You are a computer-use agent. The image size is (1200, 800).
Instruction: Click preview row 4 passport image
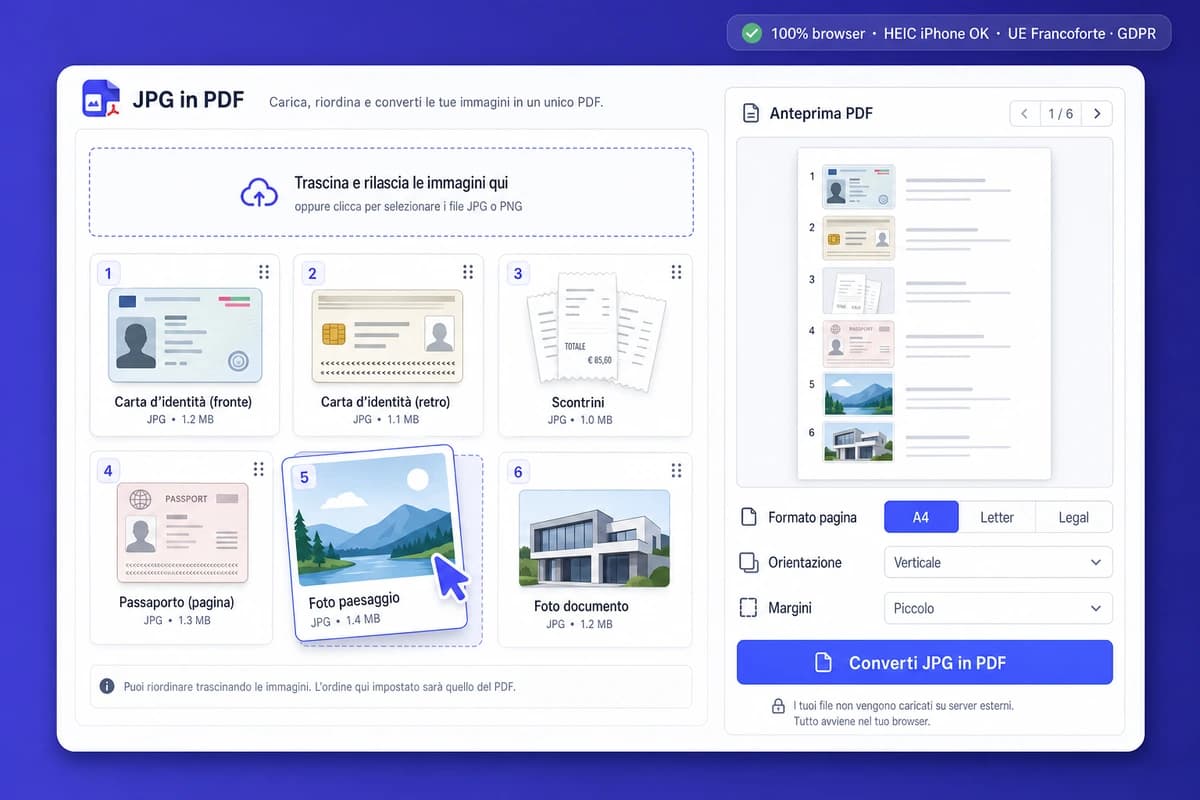[x=858, y=343]
